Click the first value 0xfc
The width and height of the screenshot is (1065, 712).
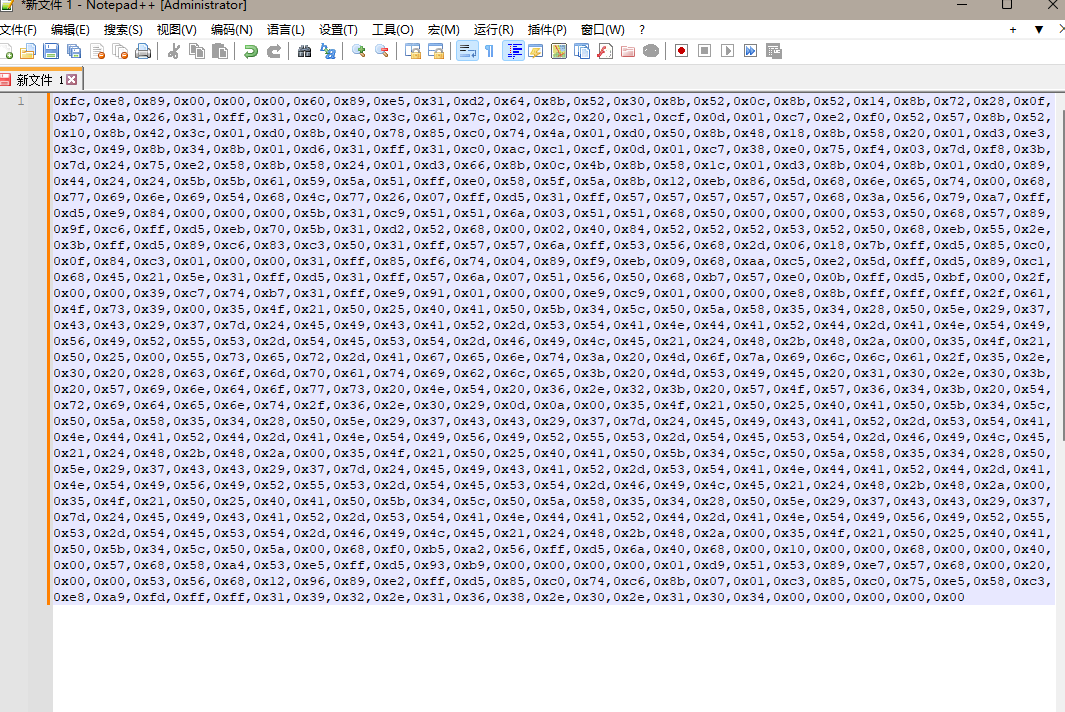(x=70, y=101)
